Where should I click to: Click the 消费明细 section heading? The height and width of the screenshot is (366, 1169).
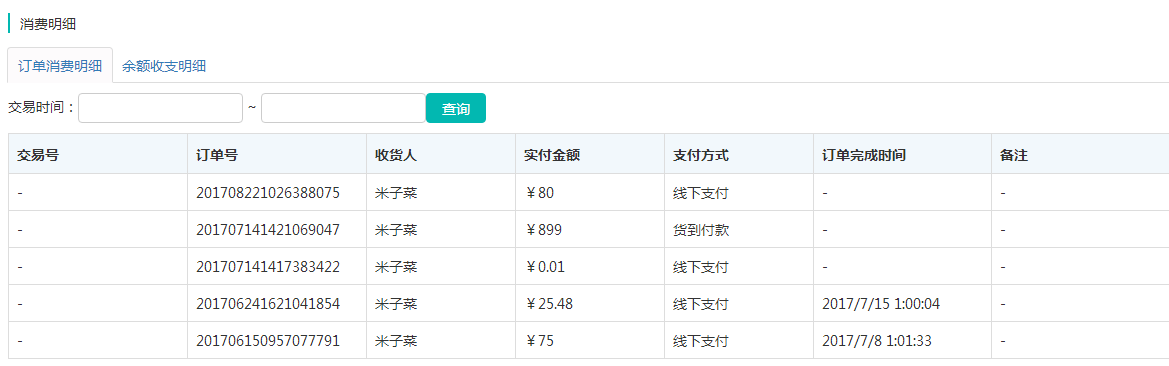pyautogui.click(x=48, y=24)
